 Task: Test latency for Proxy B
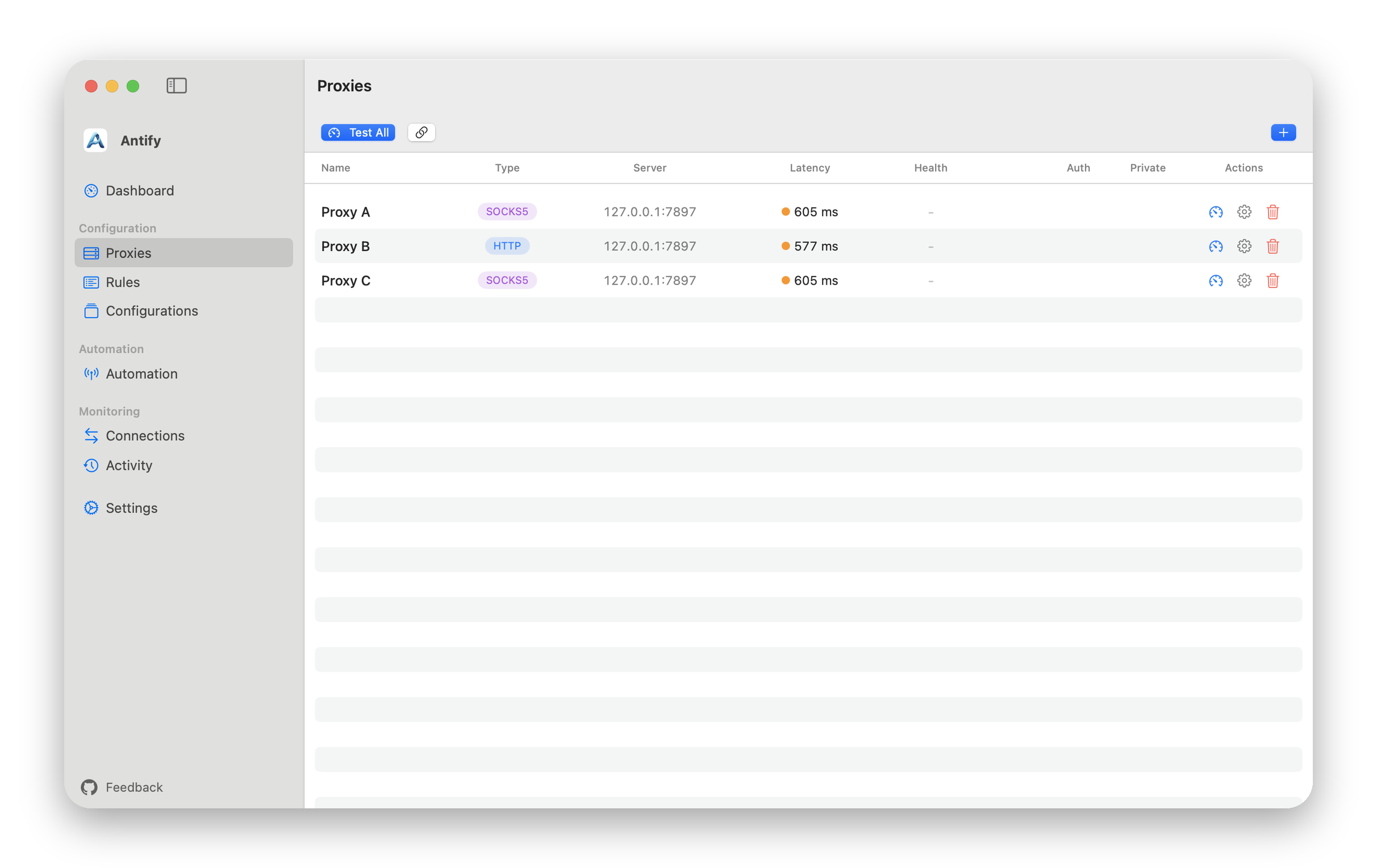[x=1216, y=247]
